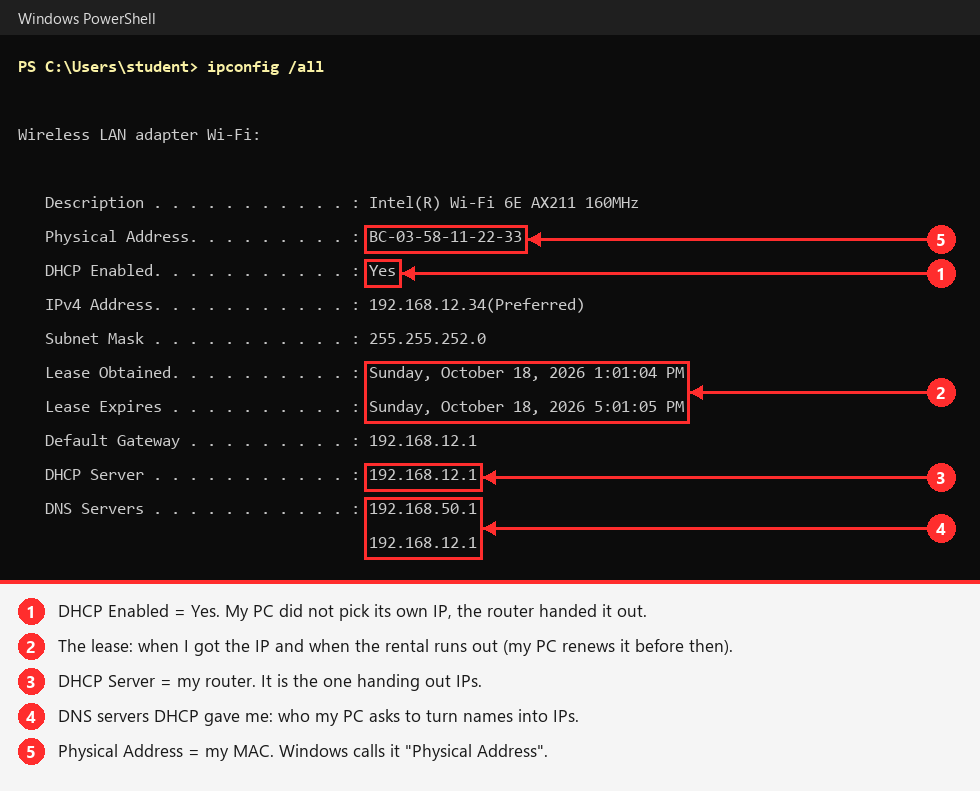
Task: Click the Windows PowerShell window title
Action: (86, 19)
